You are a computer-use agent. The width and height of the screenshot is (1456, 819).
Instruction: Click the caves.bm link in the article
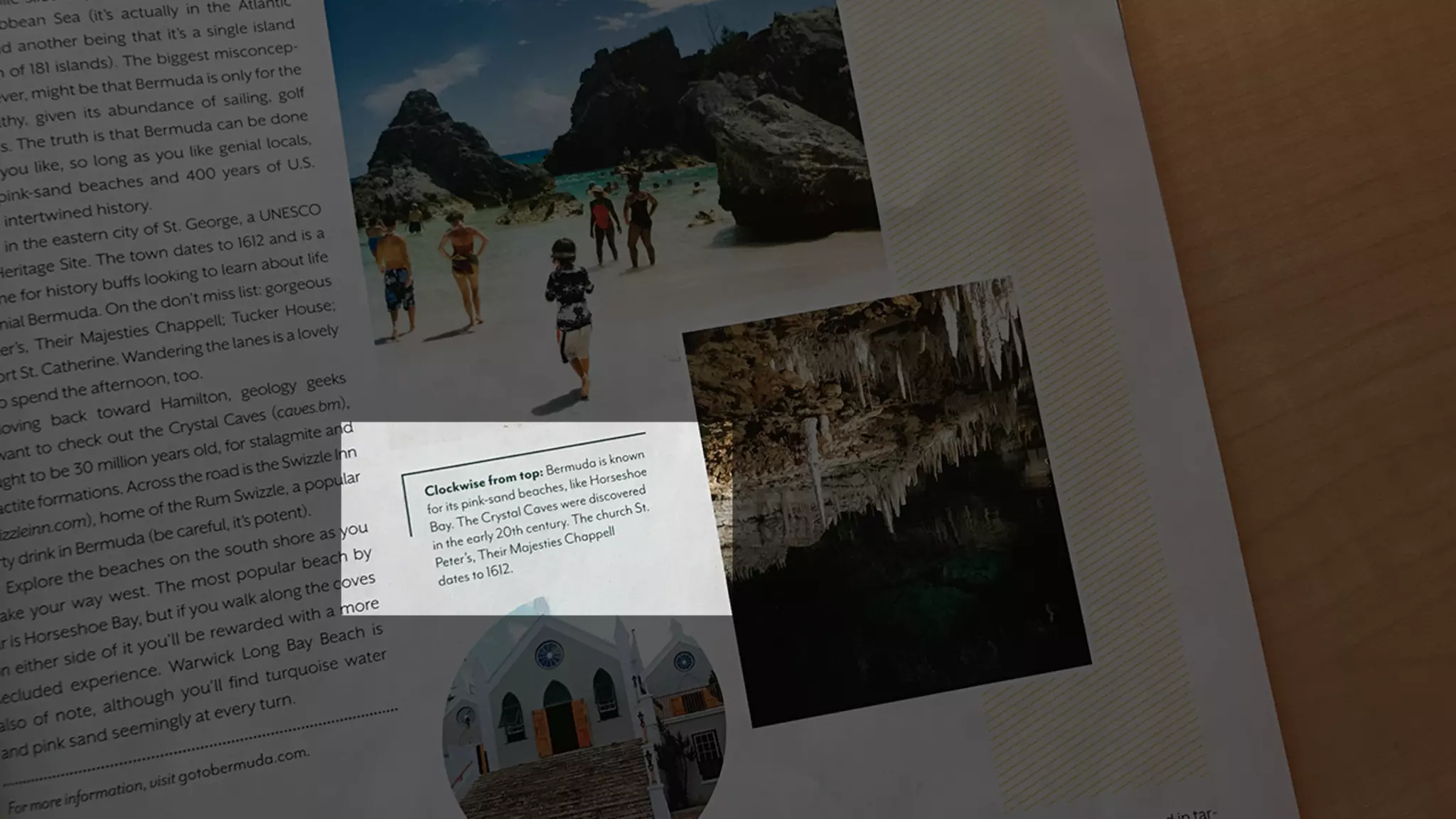tap(307, 409)
